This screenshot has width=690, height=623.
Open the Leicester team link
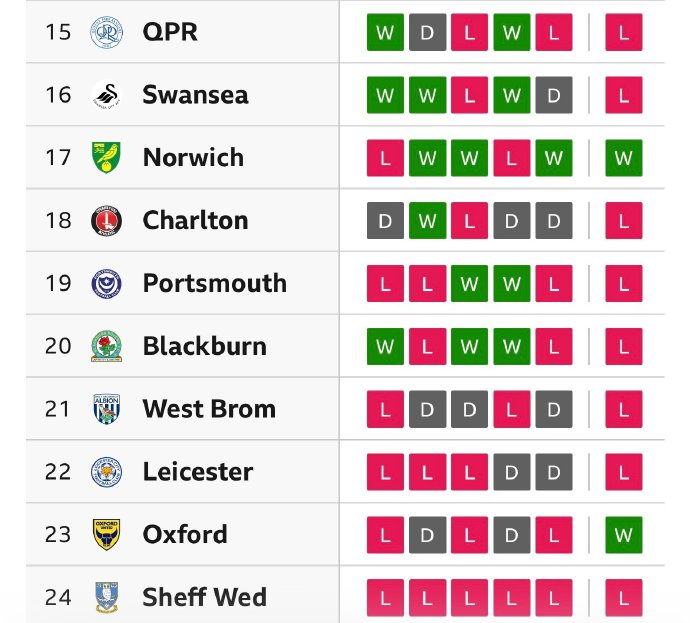click(197, 472)
